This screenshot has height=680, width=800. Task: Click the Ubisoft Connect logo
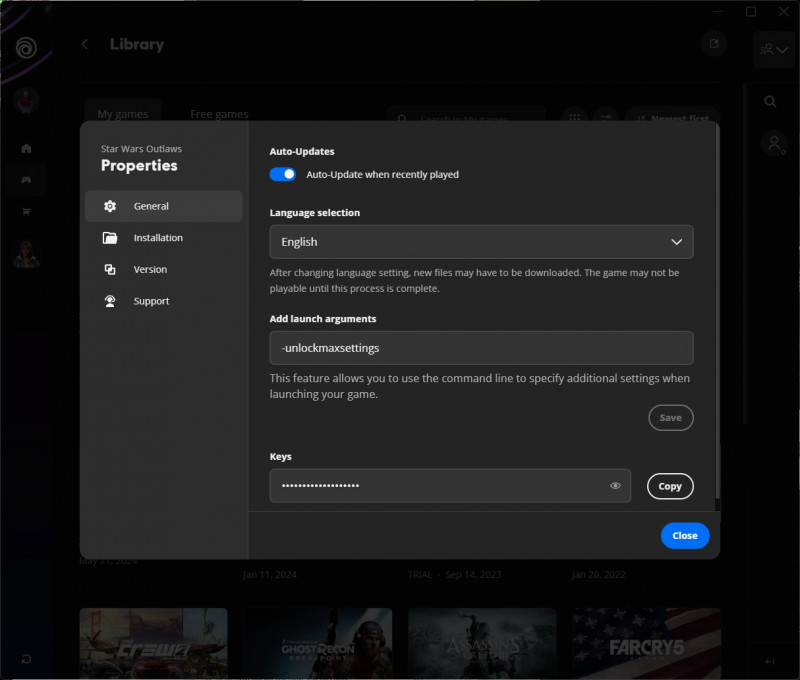(26, 48)
